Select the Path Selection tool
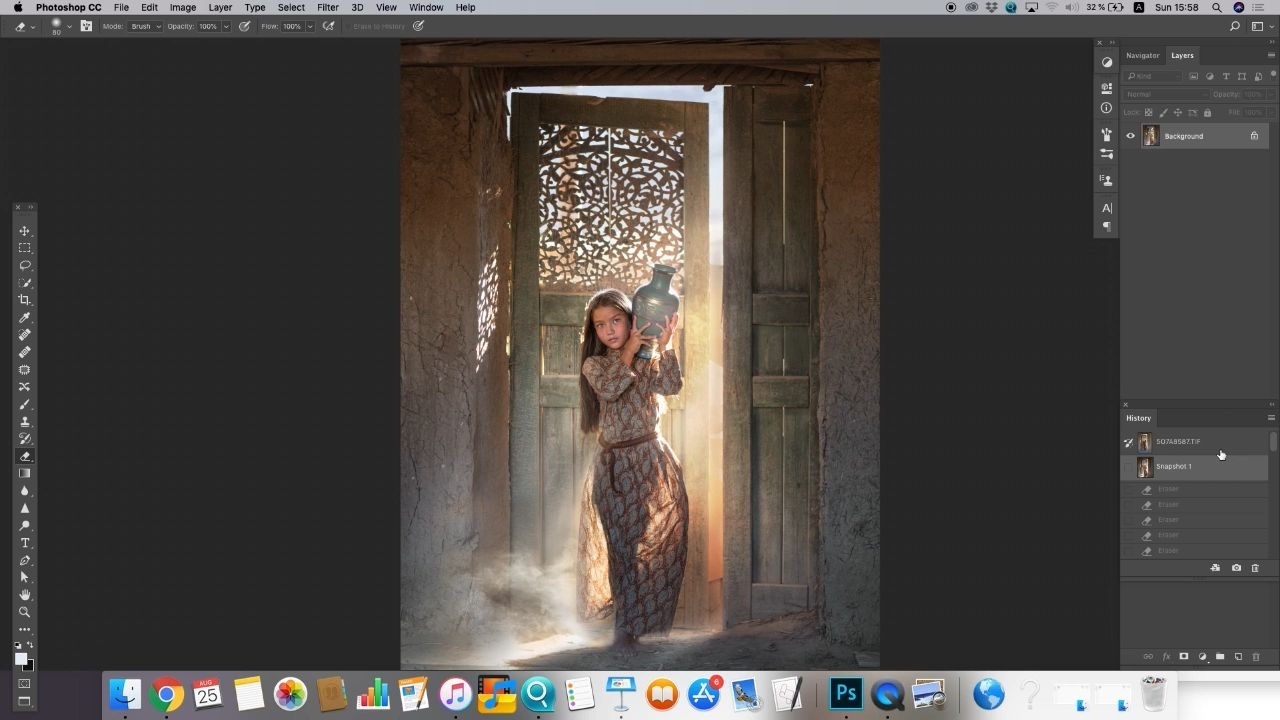Image resolution: width=1280 pixels, height=720 pixels. [25, 577]
